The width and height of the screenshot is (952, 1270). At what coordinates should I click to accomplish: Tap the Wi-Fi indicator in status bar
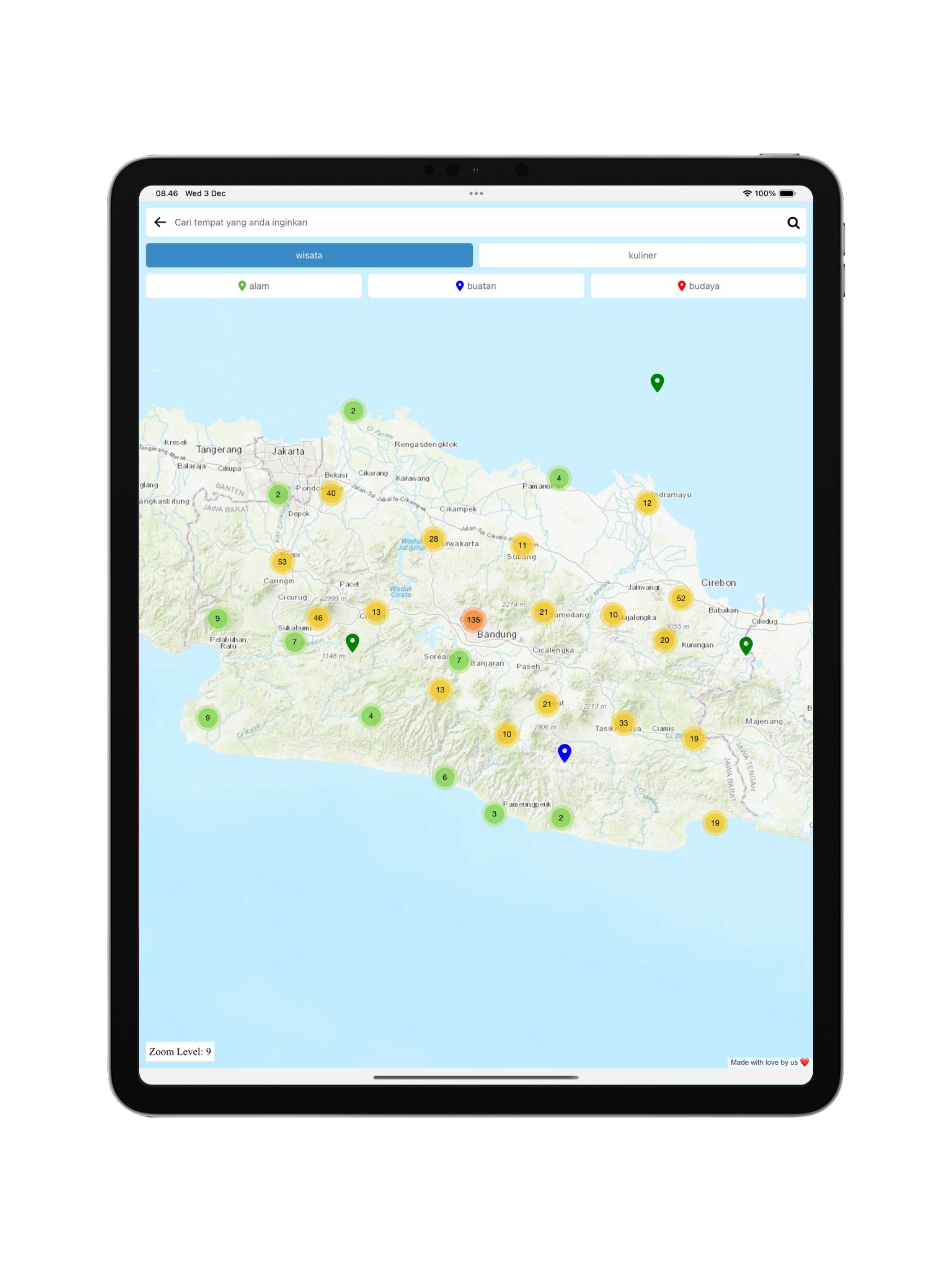coord(747,193)
